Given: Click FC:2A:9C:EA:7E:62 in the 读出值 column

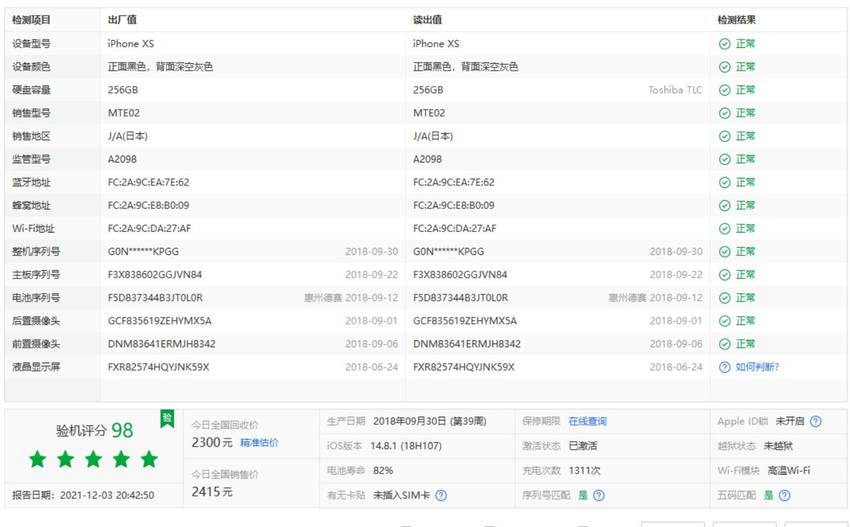Looking at the screenshot, I should coord(454,183).
